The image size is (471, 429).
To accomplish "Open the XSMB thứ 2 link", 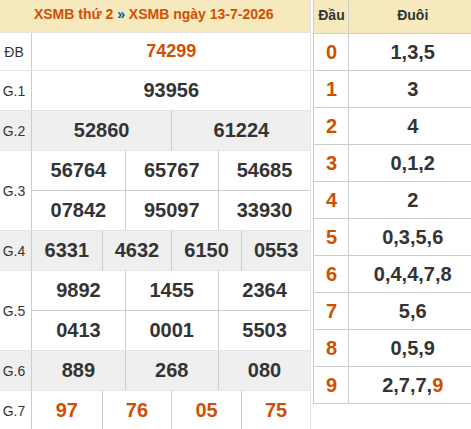I will pyautogui.click(x=73, y=14).
